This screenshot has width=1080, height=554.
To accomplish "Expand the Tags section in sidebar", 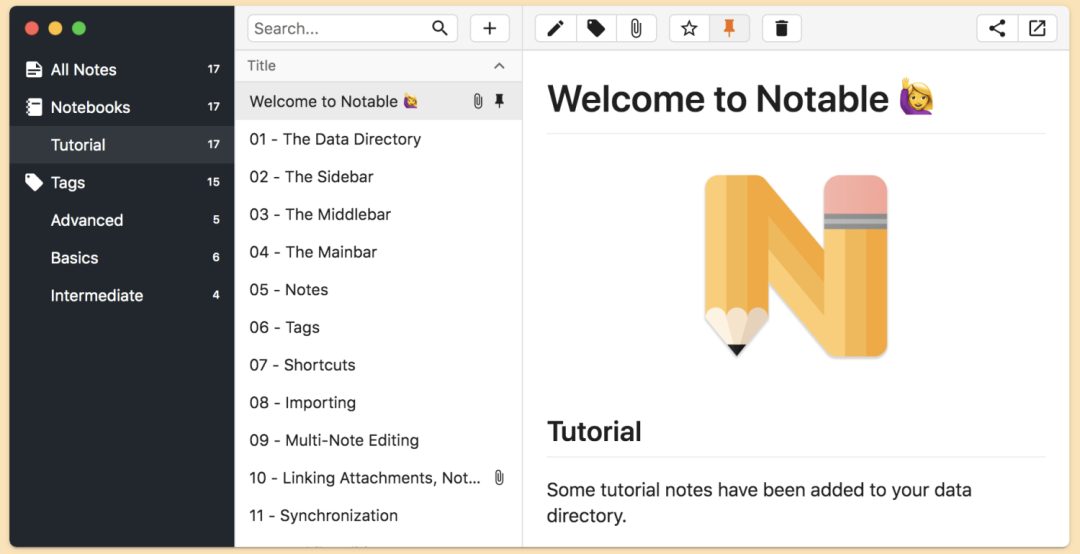I will pyautogui.click(x=68, y=183).
